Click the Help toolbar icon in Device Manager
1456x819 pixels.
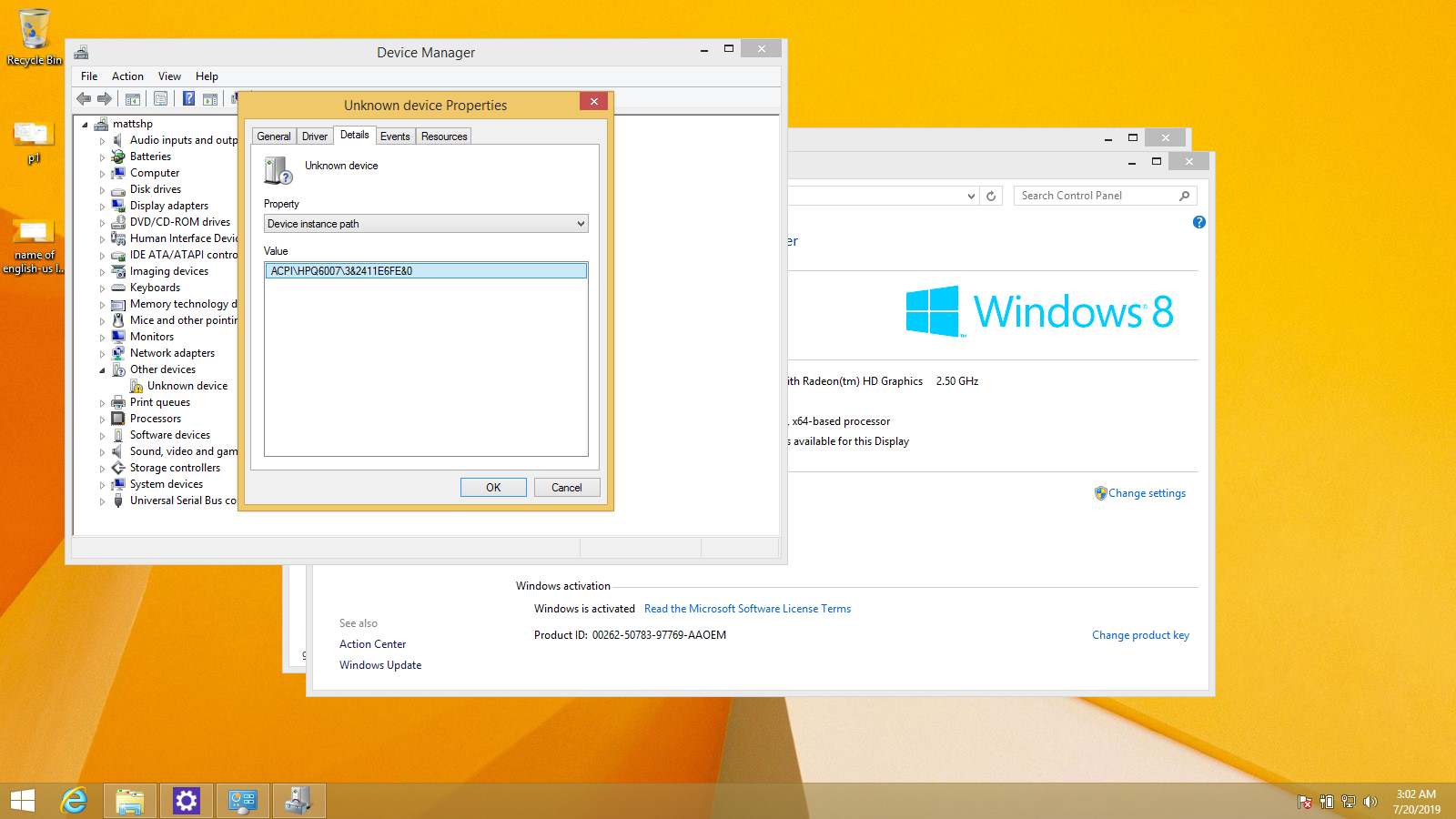[188, 98]
